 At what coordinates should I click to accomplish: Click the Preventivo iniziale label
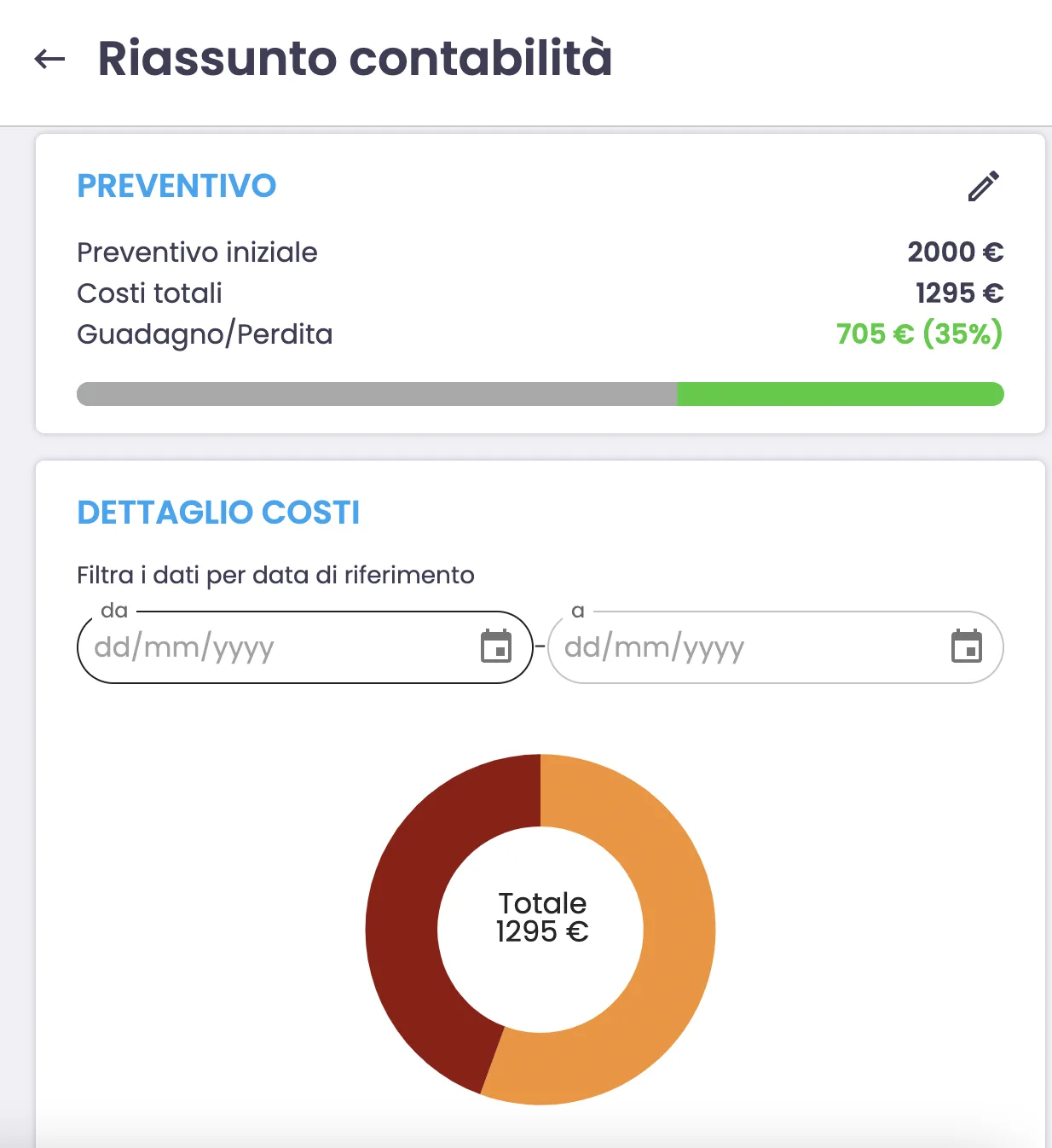pos(197,252)
